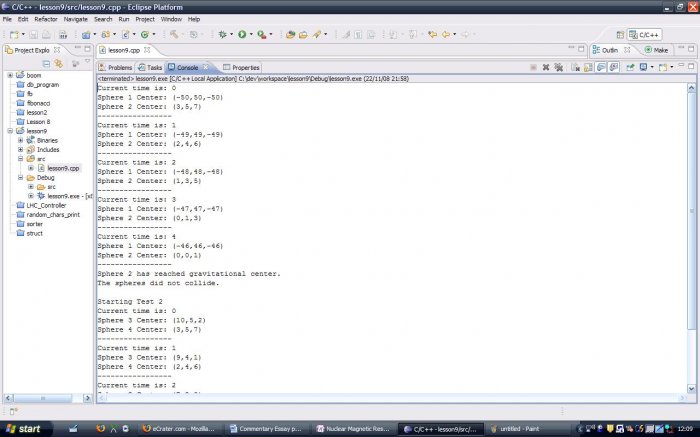This screenshot has width=700, height=437.
Task: Click the Save icon in the toolbar
Action: (33, 34)
